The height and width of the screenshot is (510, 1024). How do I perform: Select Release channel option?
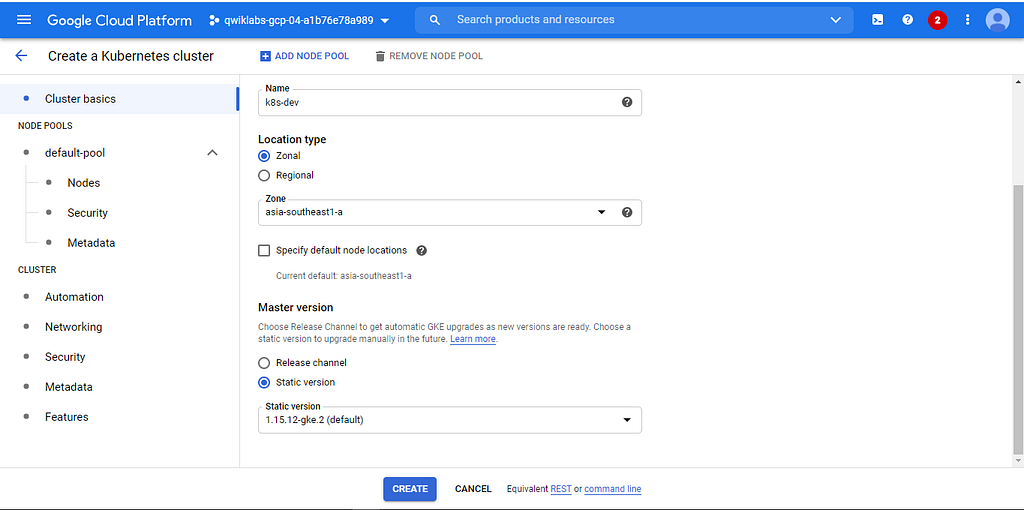(264, 362)
